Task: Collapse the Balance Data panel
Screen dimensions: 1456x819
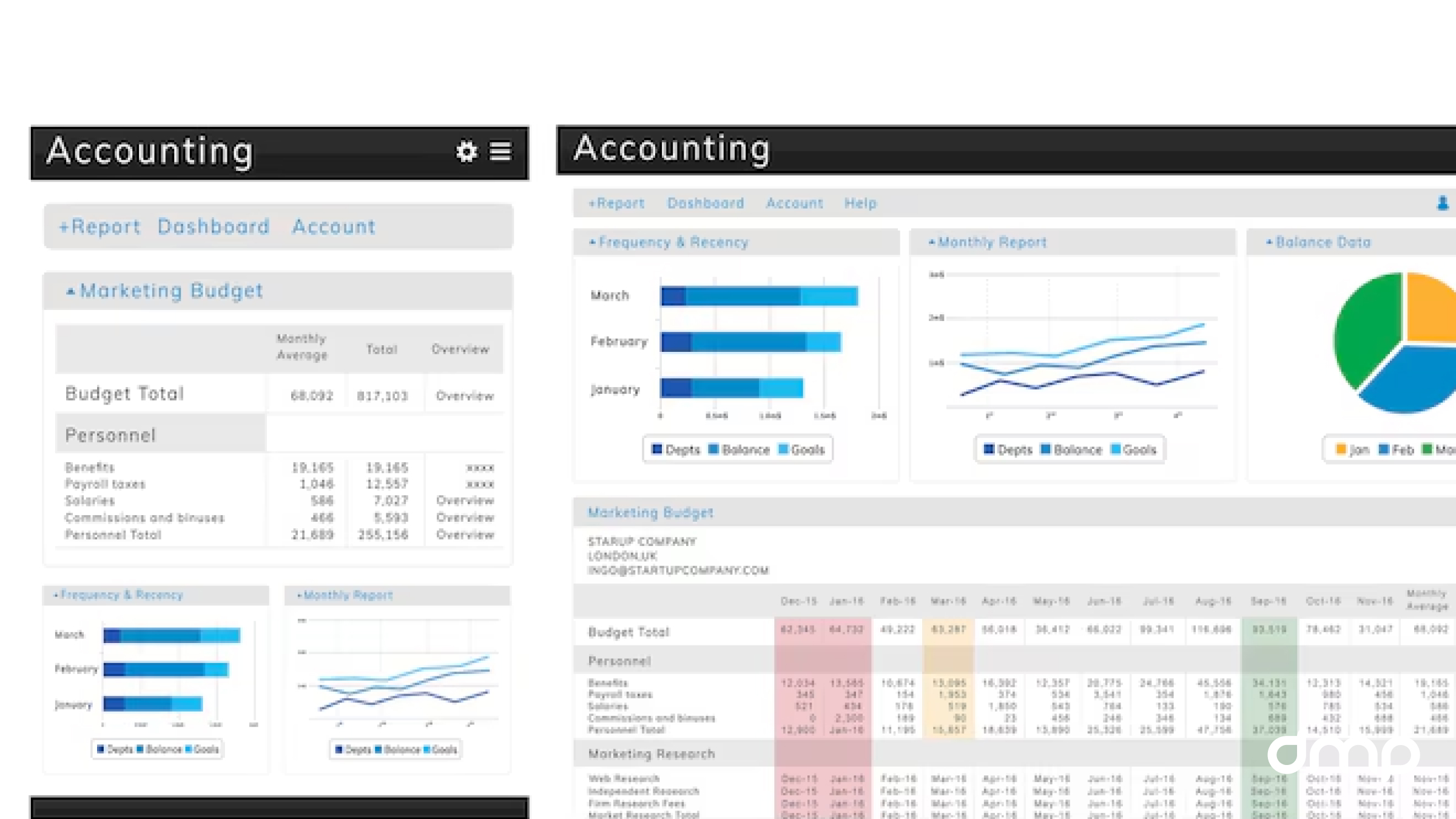Action: (x=1269, y=243)
